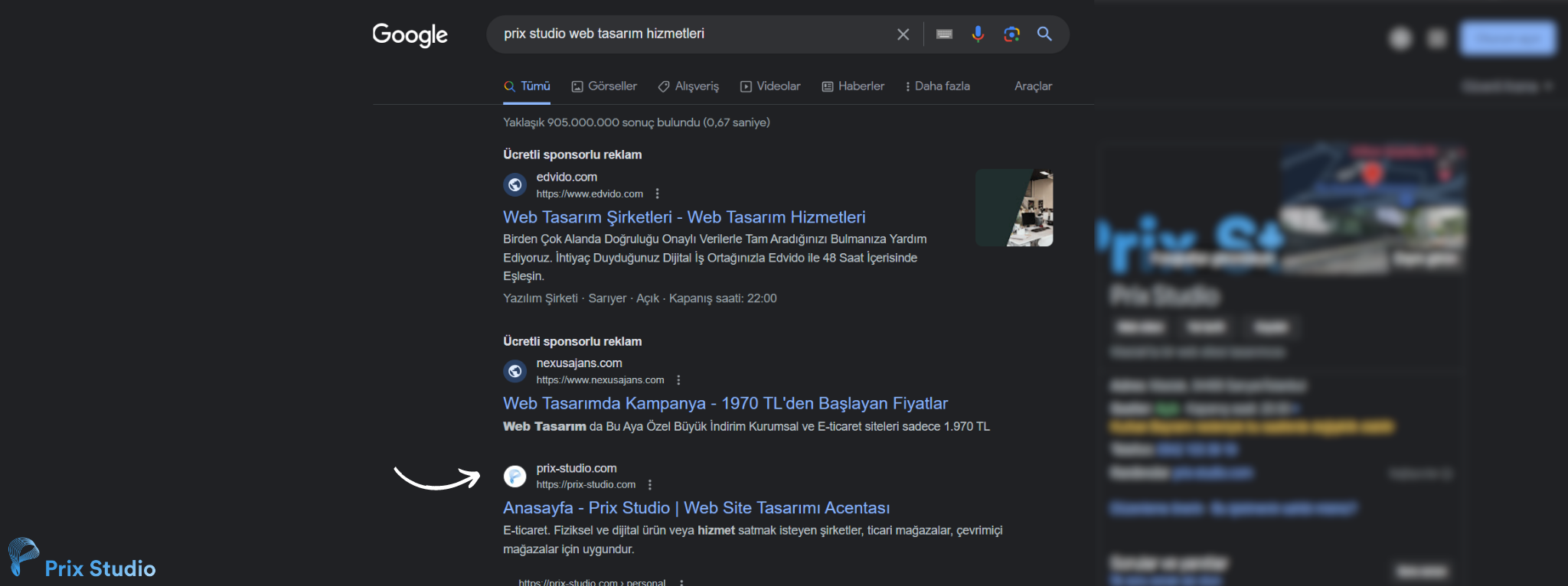This screenshot has width=1568, height=586.
Task: Click the Yazılım Şirketi · Sarıyer business info line
Action: pyautogui.click(x=640, y=298)
